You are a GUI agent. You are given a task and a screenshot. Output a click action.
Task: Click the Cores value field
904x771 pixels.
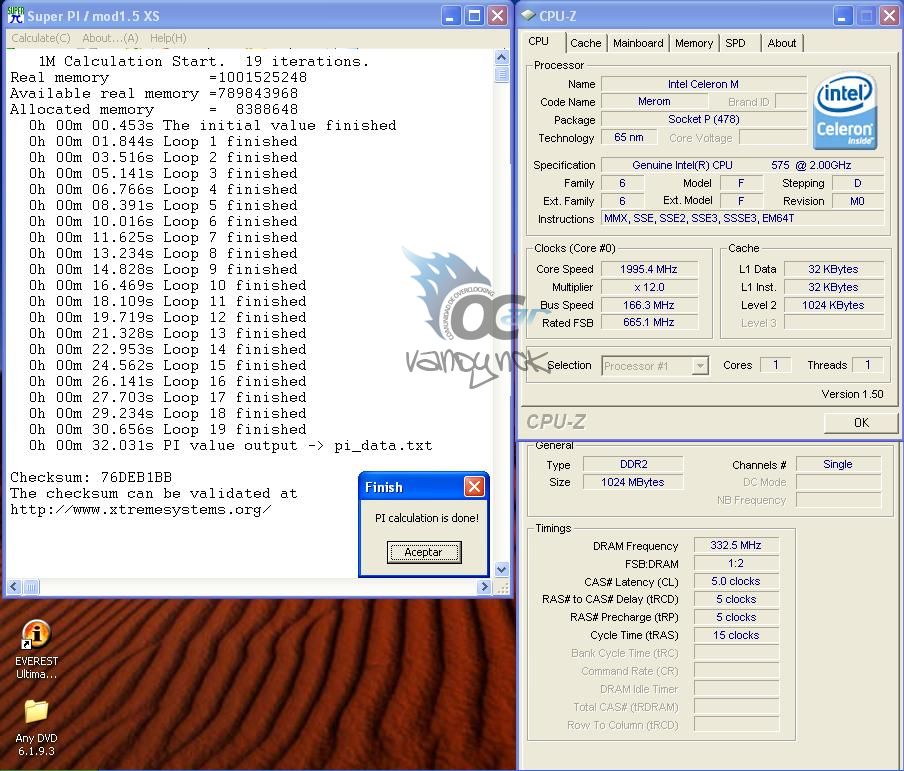point(775,365)
